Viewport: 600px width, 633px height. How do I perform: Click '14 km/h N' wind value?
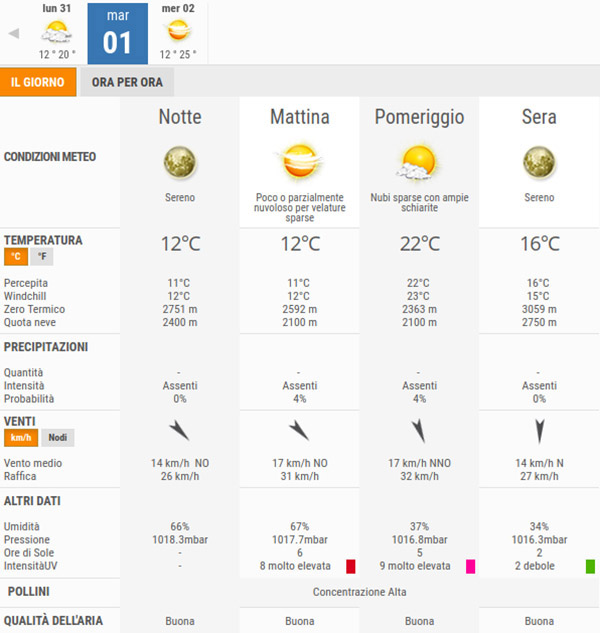click(539, 463)
